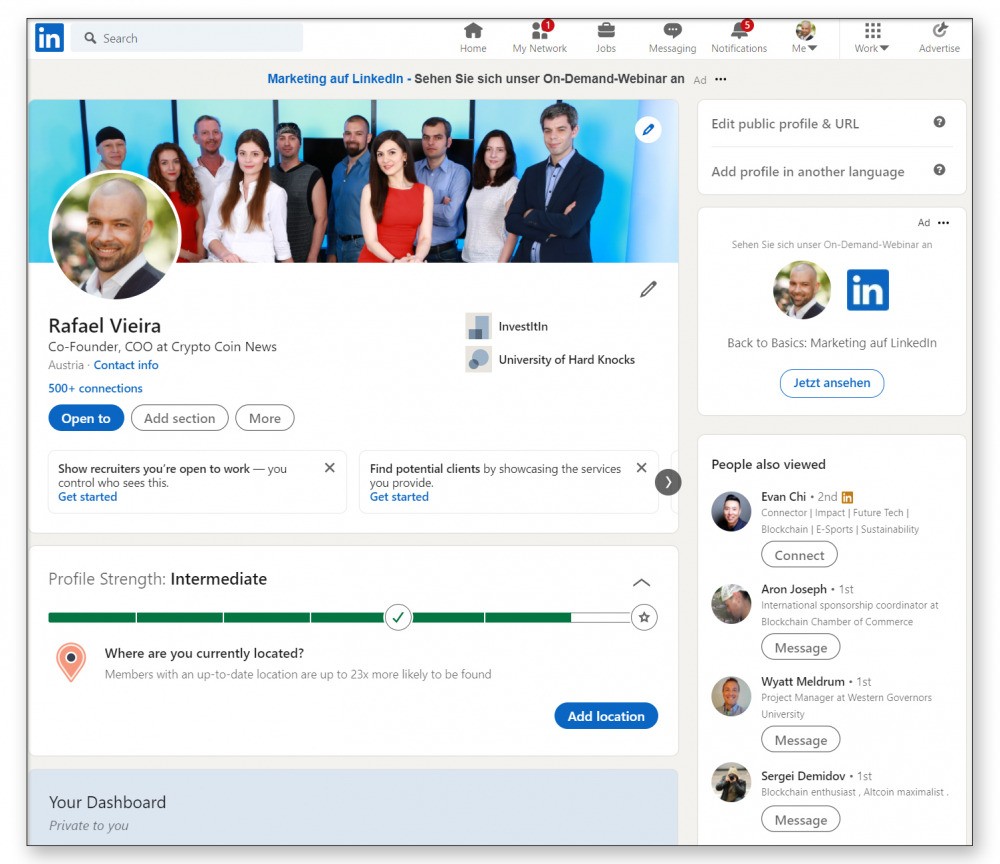This screenshot has width=1000, height=864.
Task: Open the Advertise icon
Action: click(939, 29)
